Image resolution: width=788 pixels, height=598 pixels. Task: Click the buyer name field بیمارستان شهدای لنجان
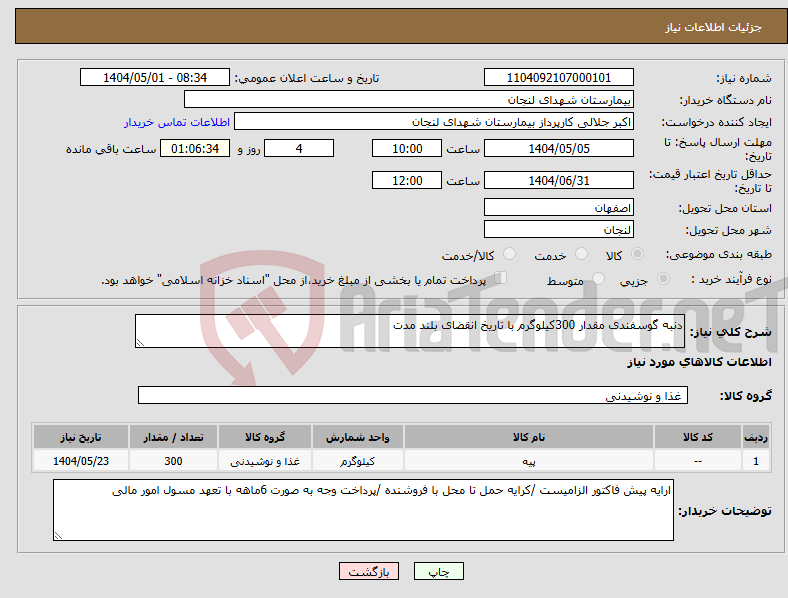tap(409, 99)
